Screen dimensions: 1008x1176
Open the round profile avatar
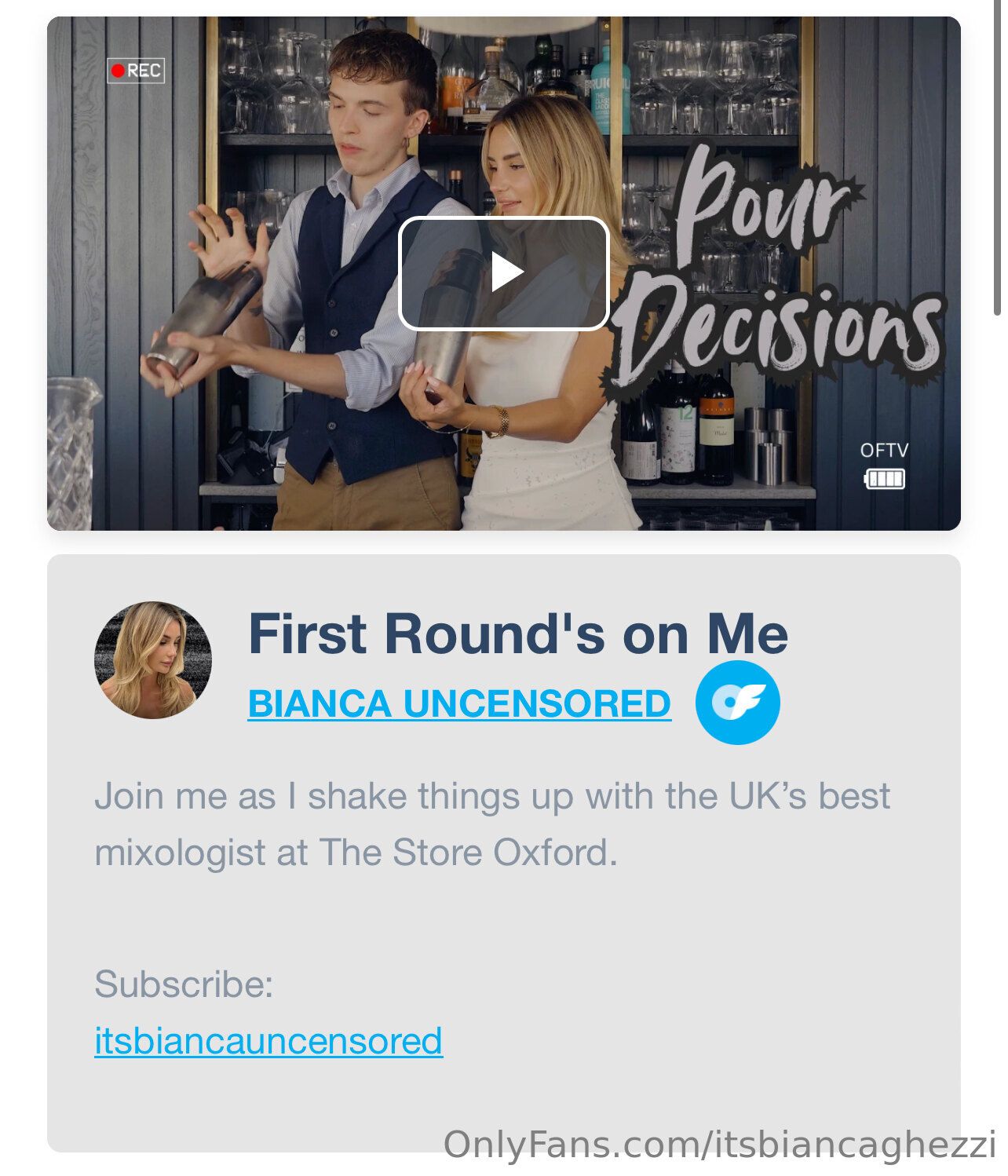pos(153,660)
